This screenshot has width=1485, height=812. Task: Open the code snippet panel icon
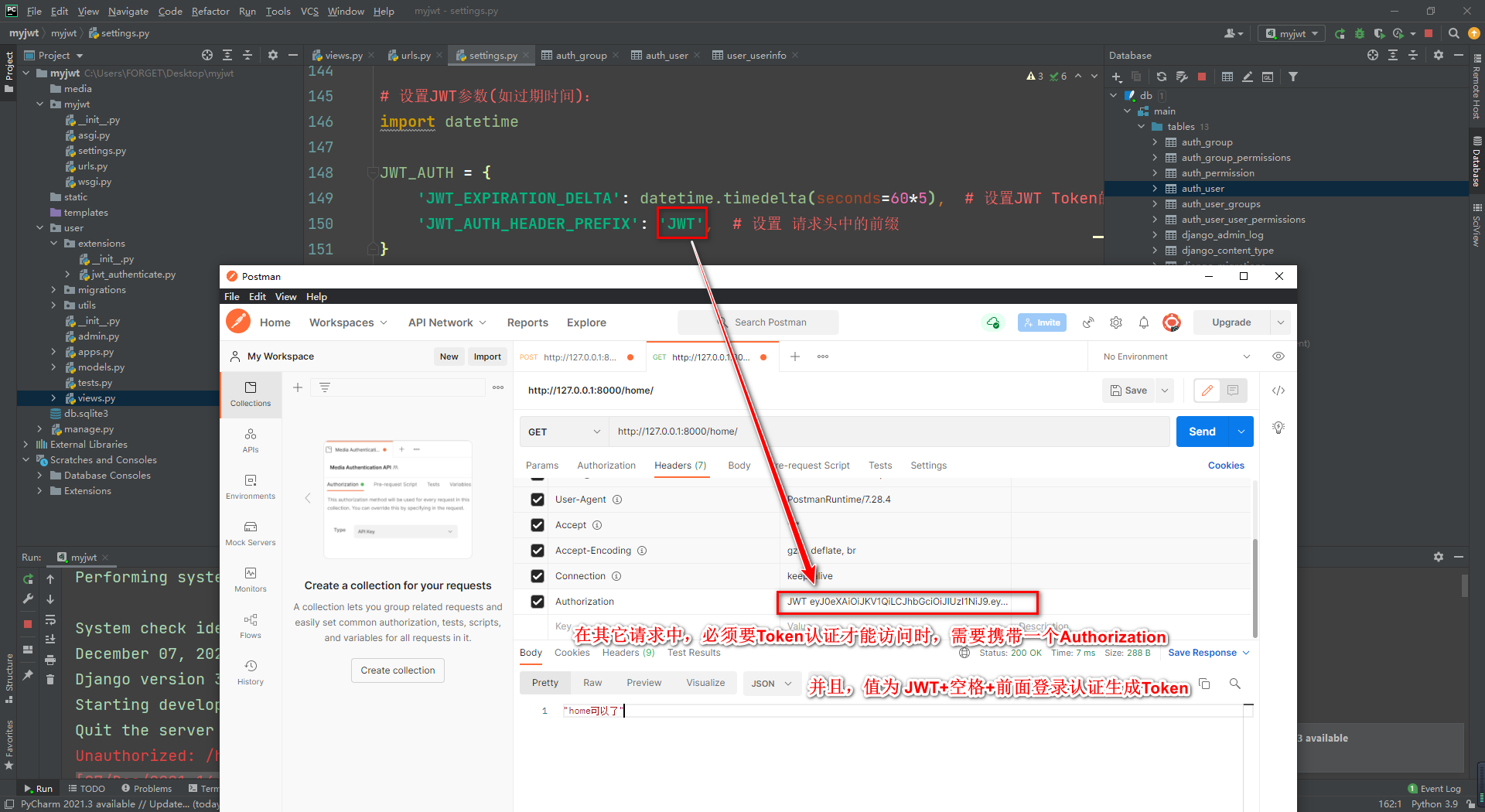pyautogui.click(x=1278, y=391)
